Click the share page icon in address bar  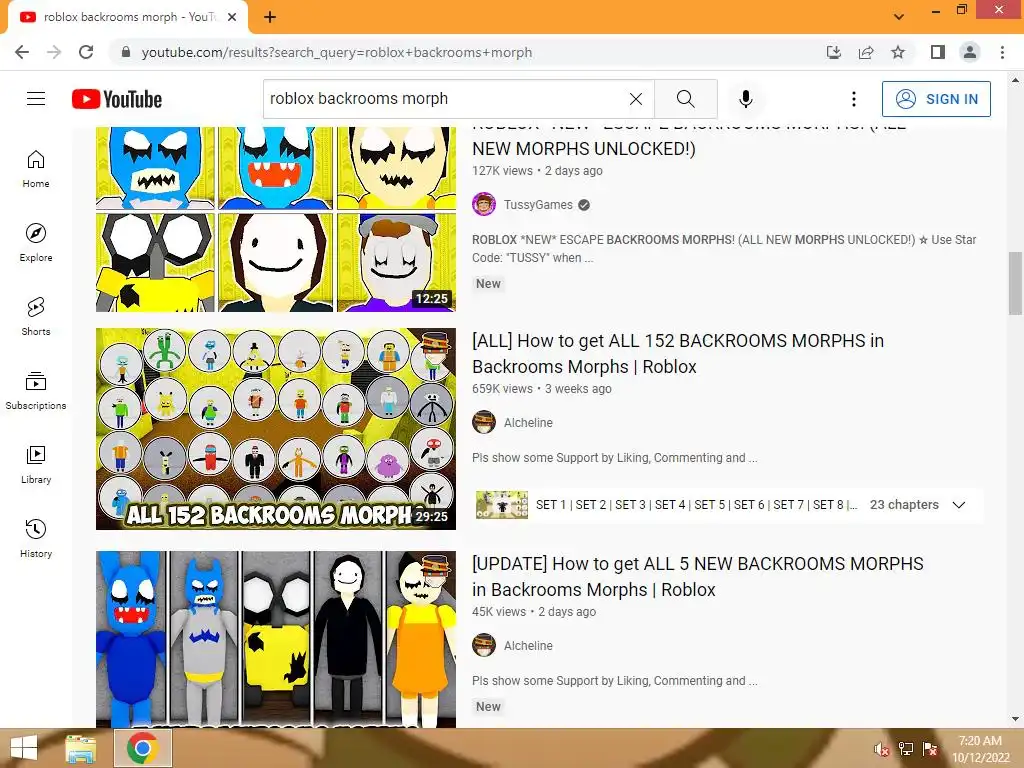click(x=866, y=52)
